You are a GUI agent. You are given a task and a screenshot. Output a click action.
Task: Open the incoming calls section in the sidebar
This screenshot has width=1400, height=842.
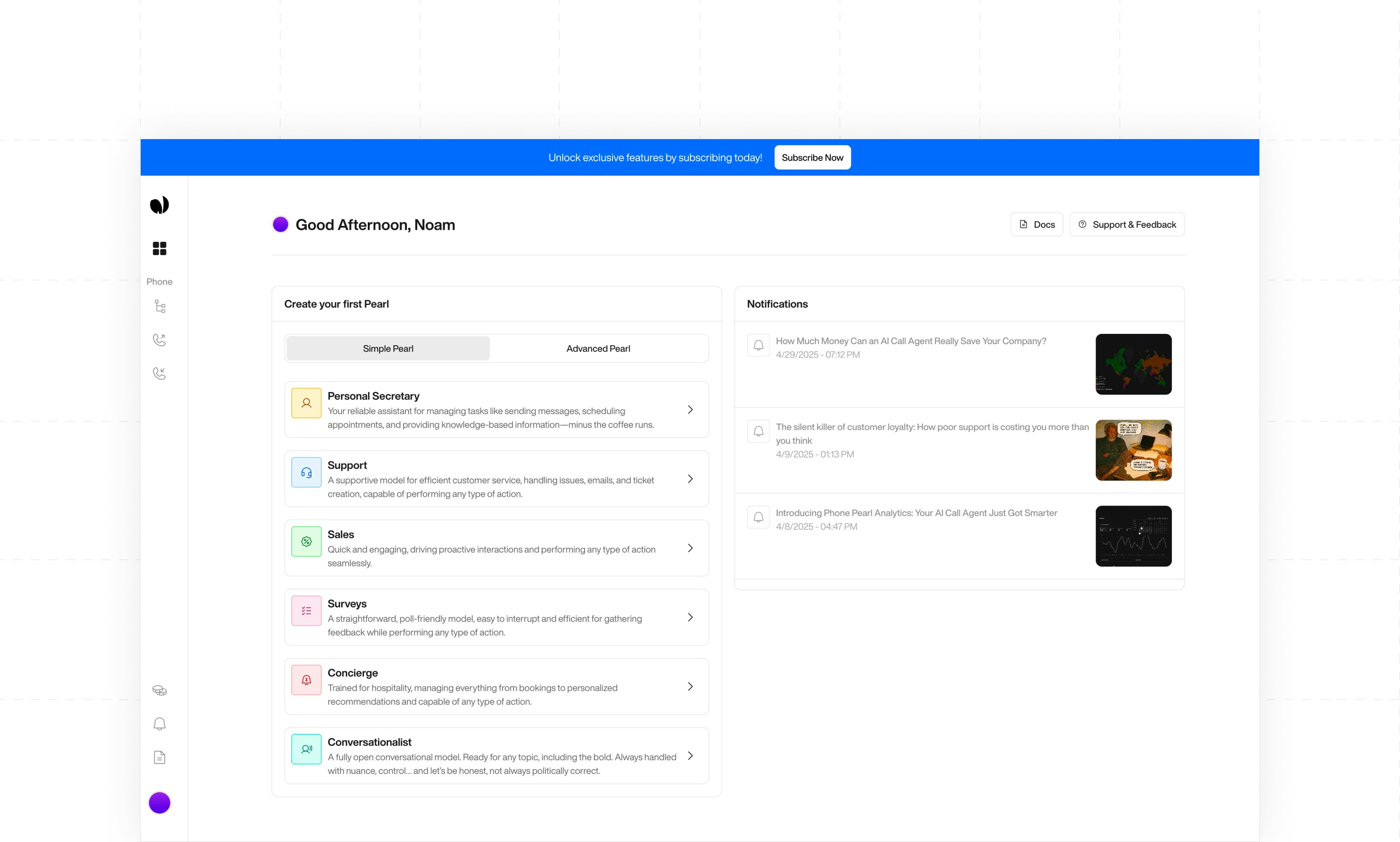point(159,373)
